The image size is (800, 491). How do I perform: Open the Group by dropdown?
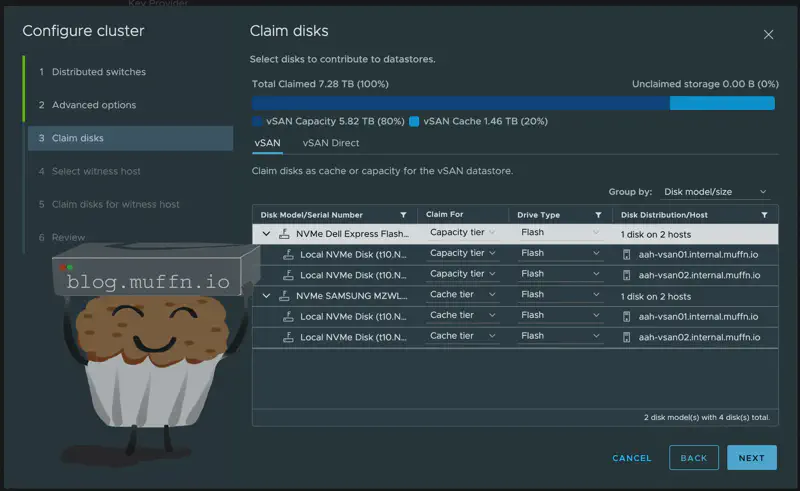715,192
